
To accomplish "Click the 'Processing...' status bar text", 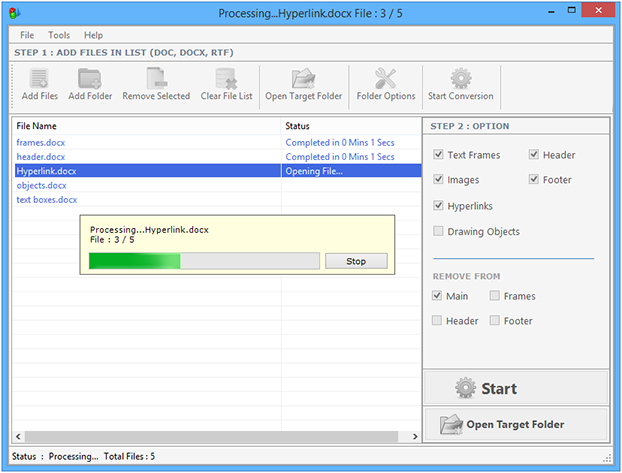I will [x=73, y=456].
